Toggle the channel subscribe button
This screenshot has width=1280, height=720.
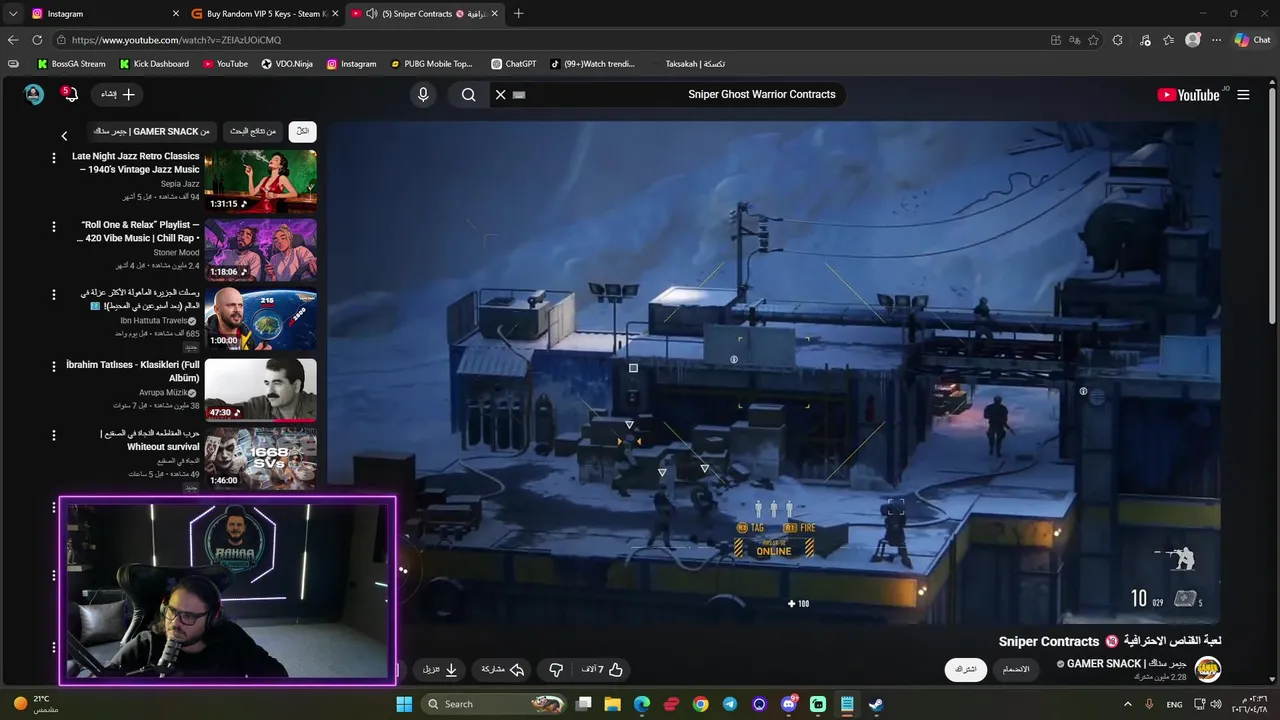965,669
